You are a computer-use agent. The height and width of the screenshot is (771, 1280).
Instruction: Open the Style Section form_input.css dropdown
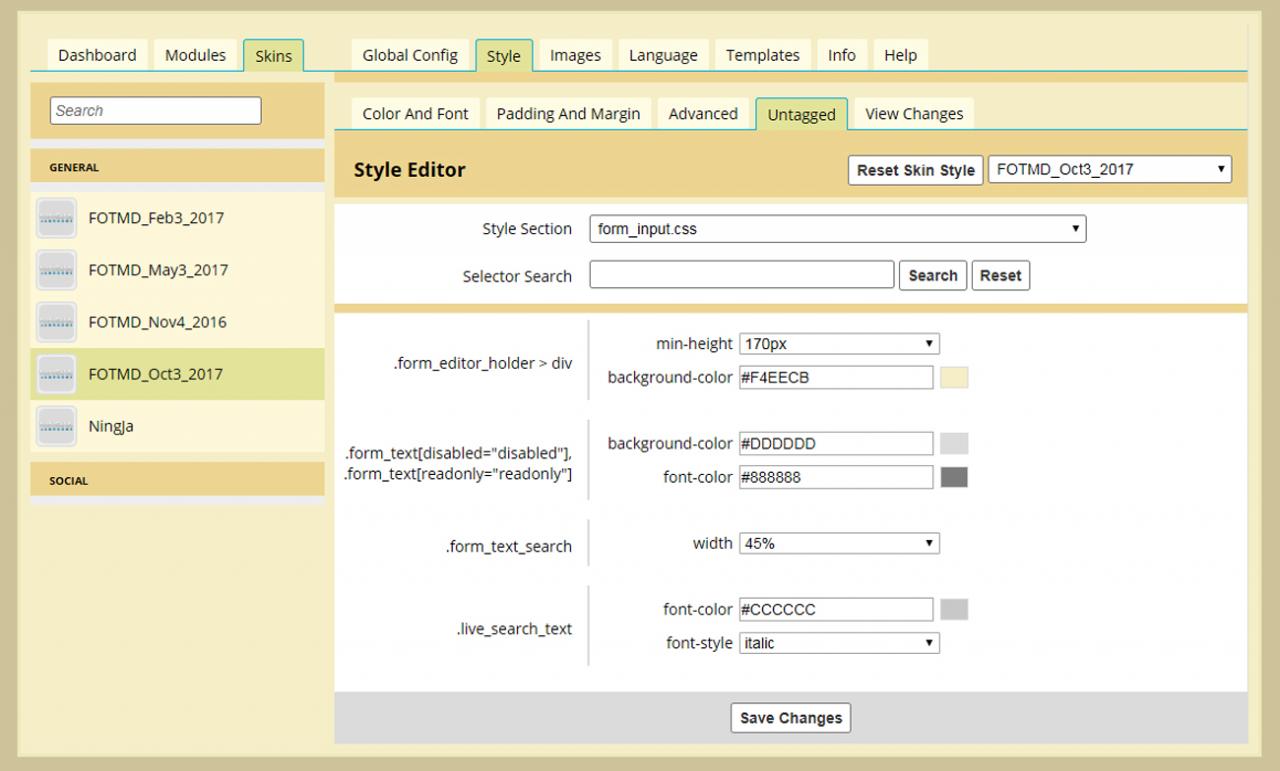[x=837, y=229]
